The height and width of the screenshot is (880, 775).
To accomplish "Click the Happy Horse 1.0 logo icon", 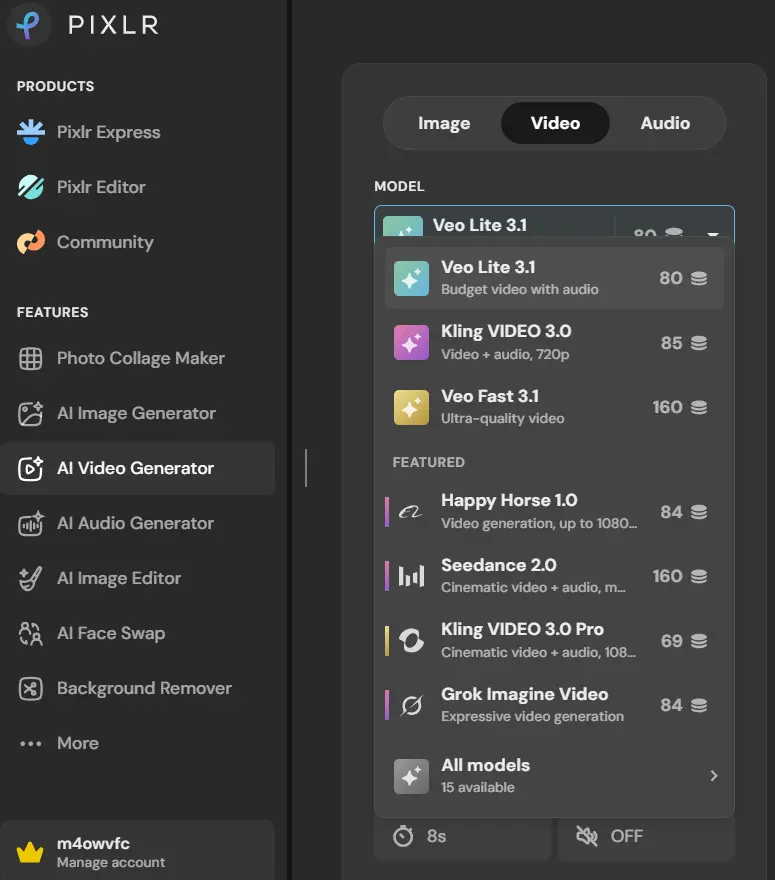I will click(410, 512).
